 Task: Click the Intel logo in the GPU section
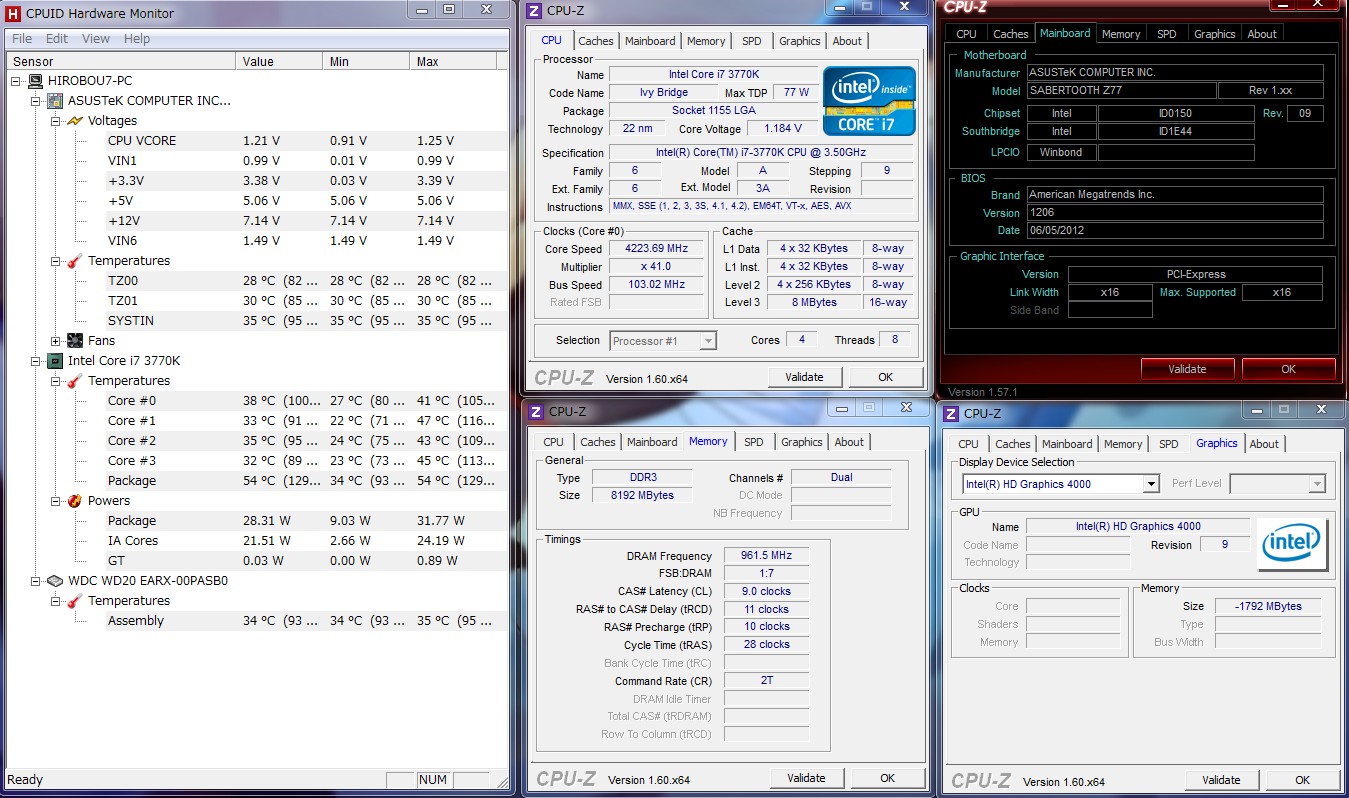point(1292,543)
